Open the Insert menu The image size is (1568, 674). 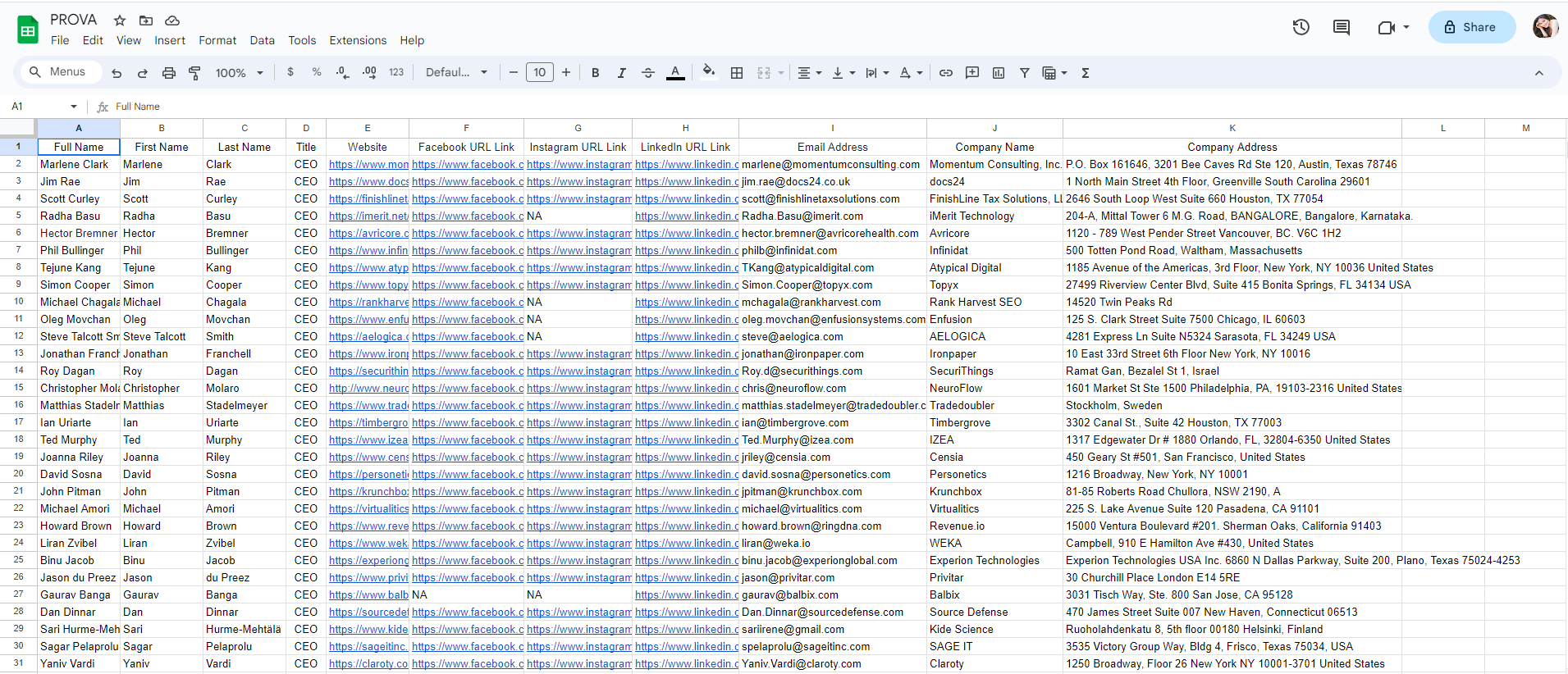(x=170, y=40)
